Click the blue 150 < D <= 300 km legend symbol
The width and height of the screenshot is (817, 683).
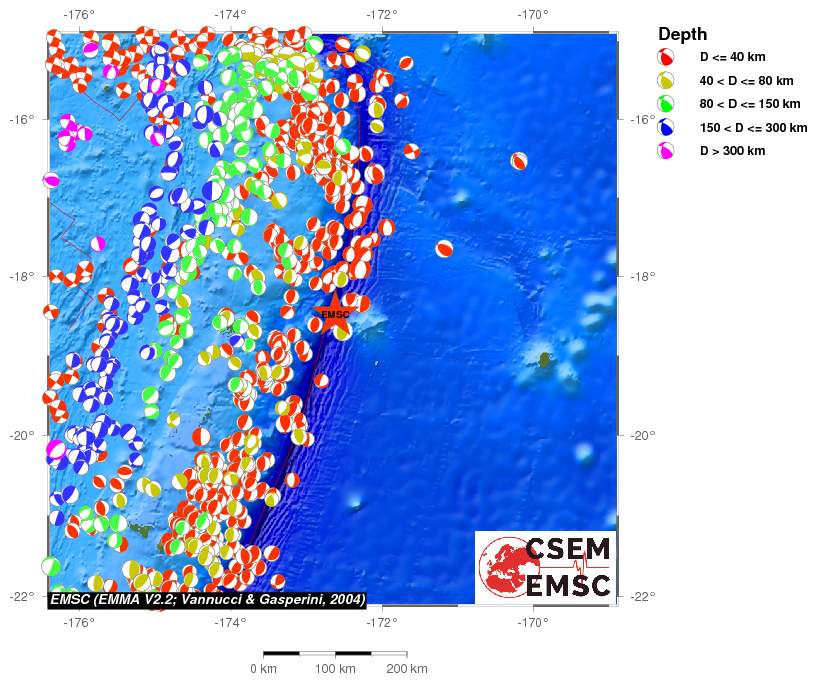tap(665, 127)
